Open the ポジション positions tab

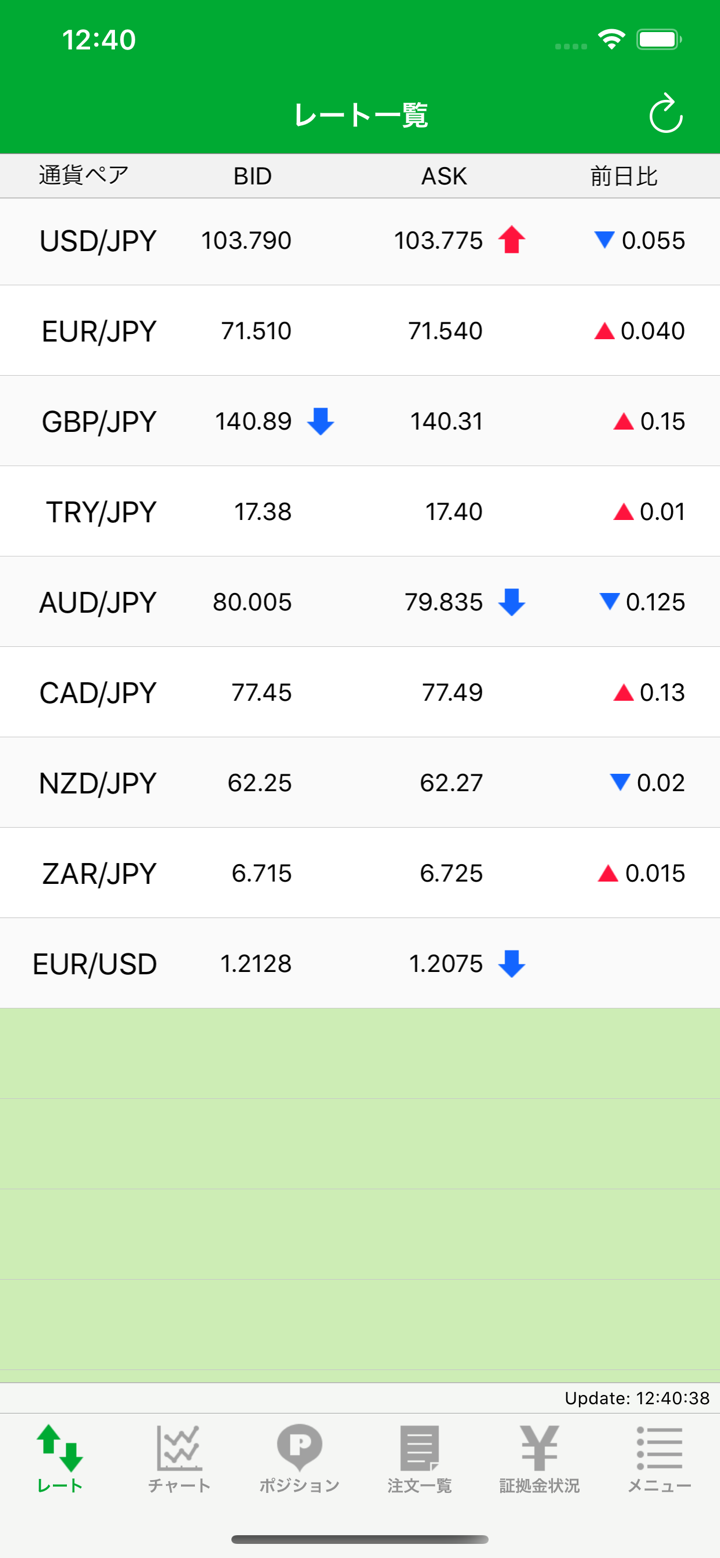pos(299,1460)
